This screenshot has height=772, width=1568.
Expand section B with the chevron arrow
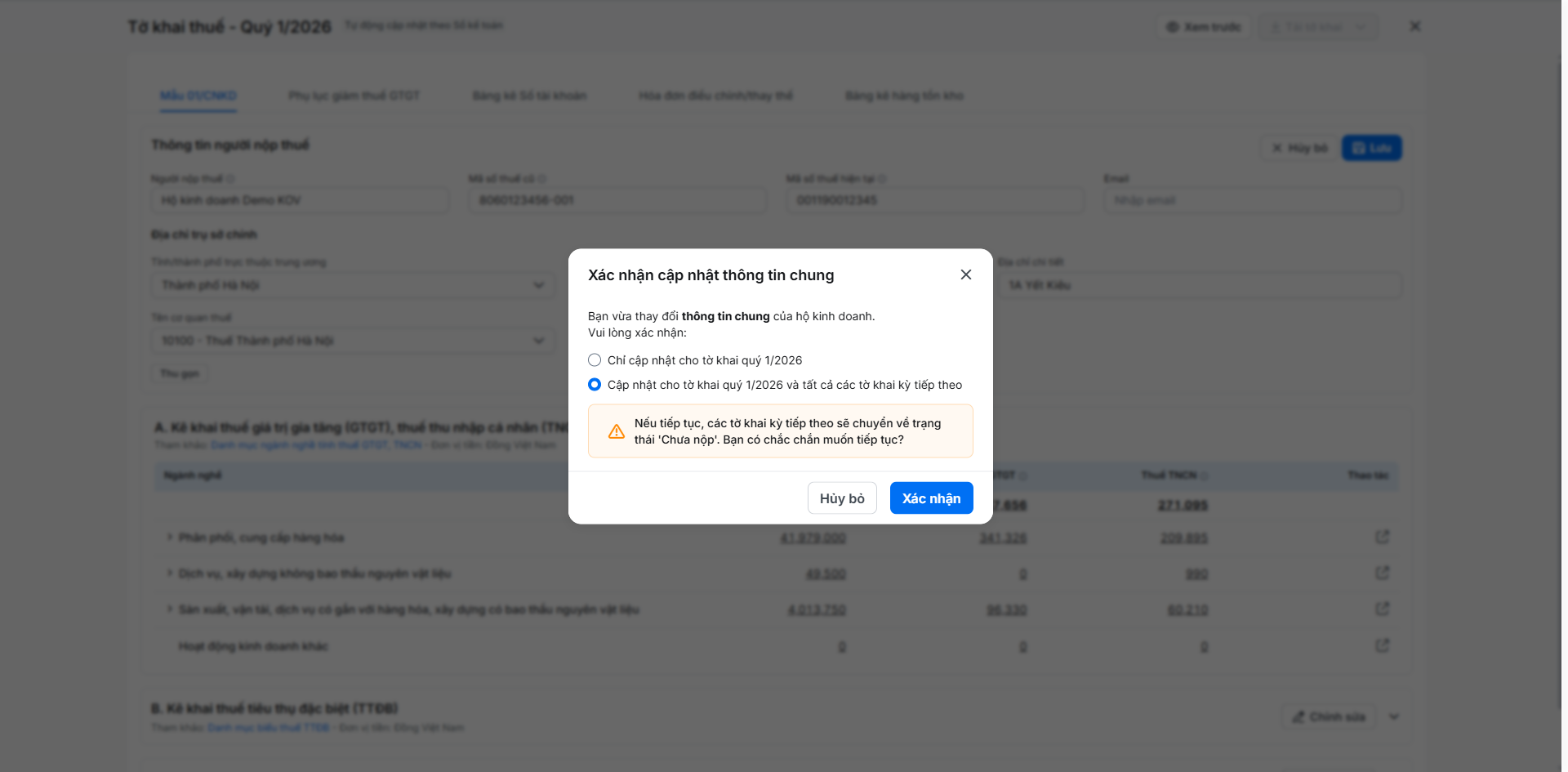click(1394, 716)
